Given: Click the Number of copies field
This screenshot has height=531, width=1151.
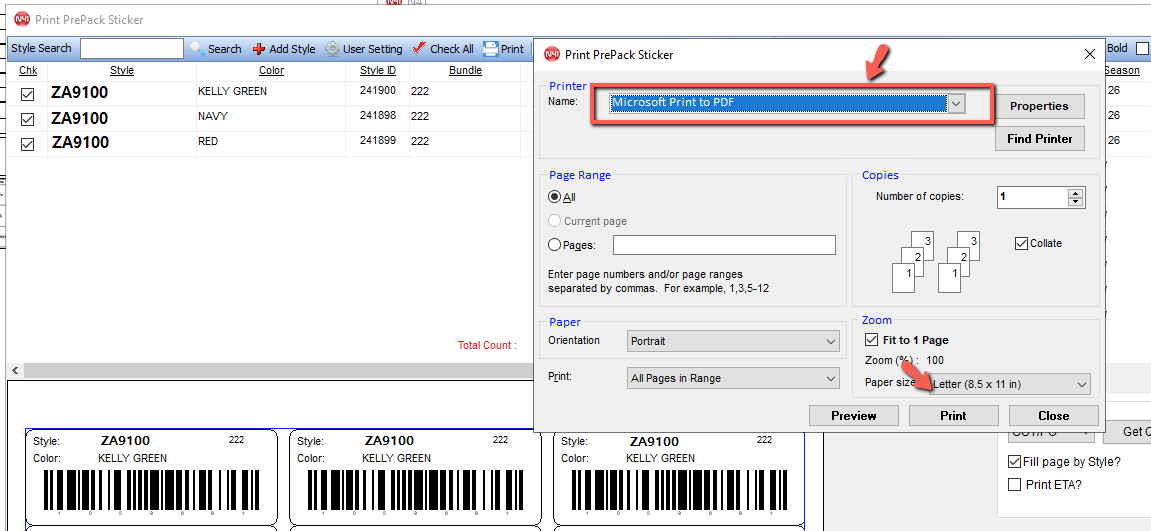Looking at the screenshot, I should click(1033, 198).
